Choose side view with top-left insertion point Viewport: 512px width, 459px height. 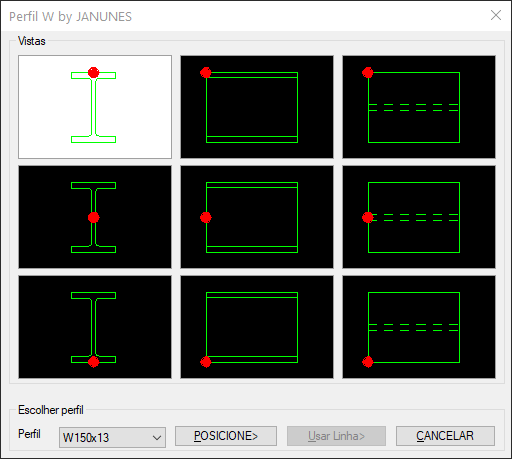[257, 107]
